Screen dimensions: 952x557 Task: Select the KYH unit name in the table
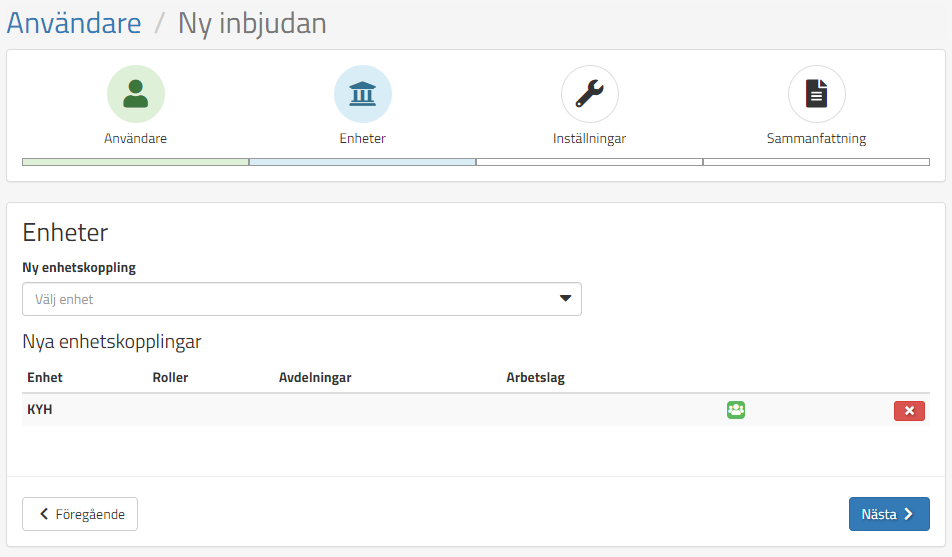[x=40, y=410]
